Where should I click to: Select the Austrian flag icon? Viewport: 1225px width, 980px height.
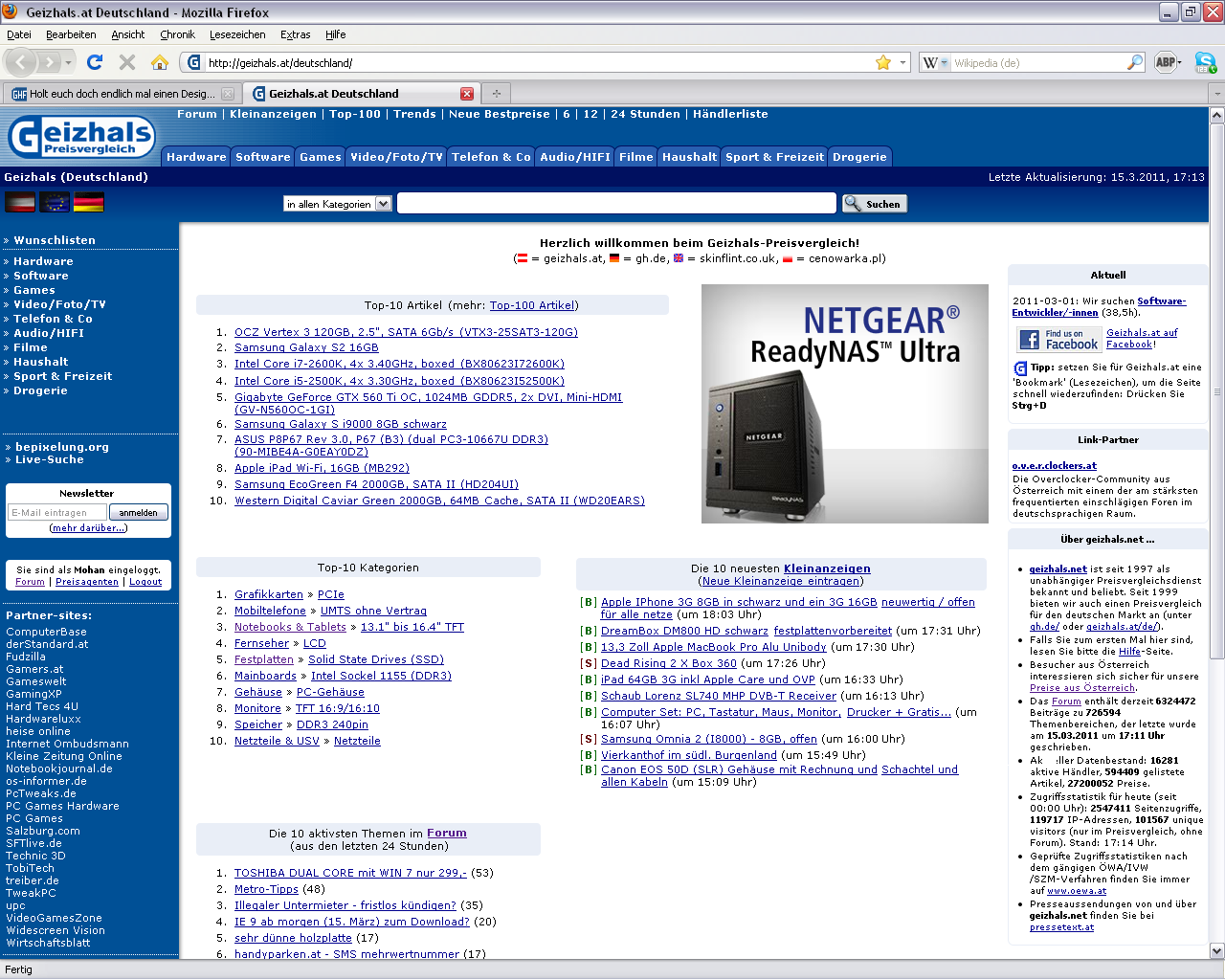click(x=20, y=202)
